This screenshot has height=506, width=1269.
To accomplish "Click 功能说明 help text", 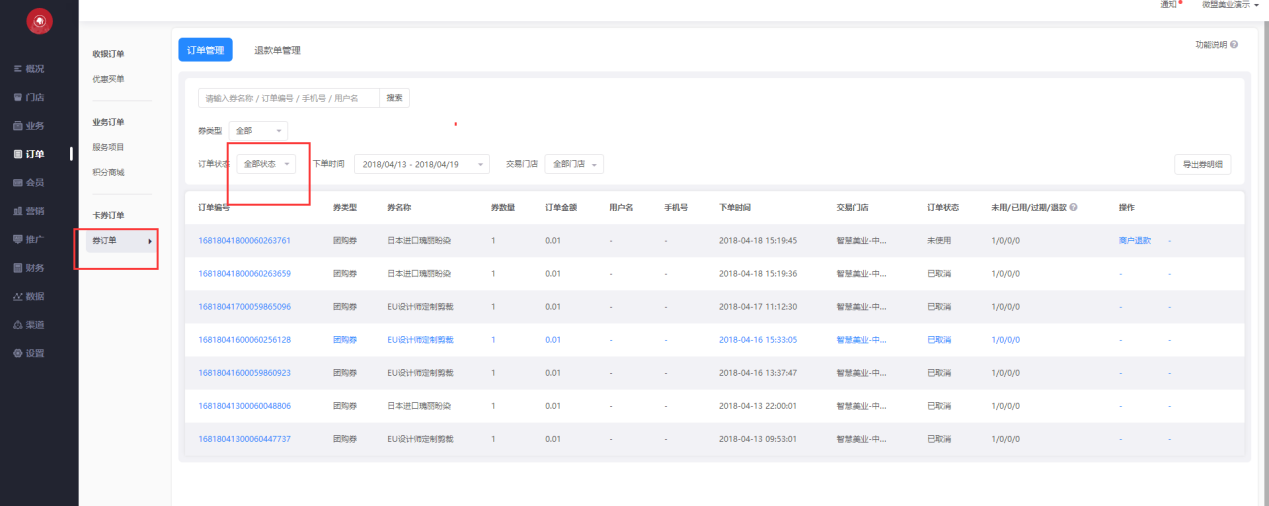I will (1211, 45).
